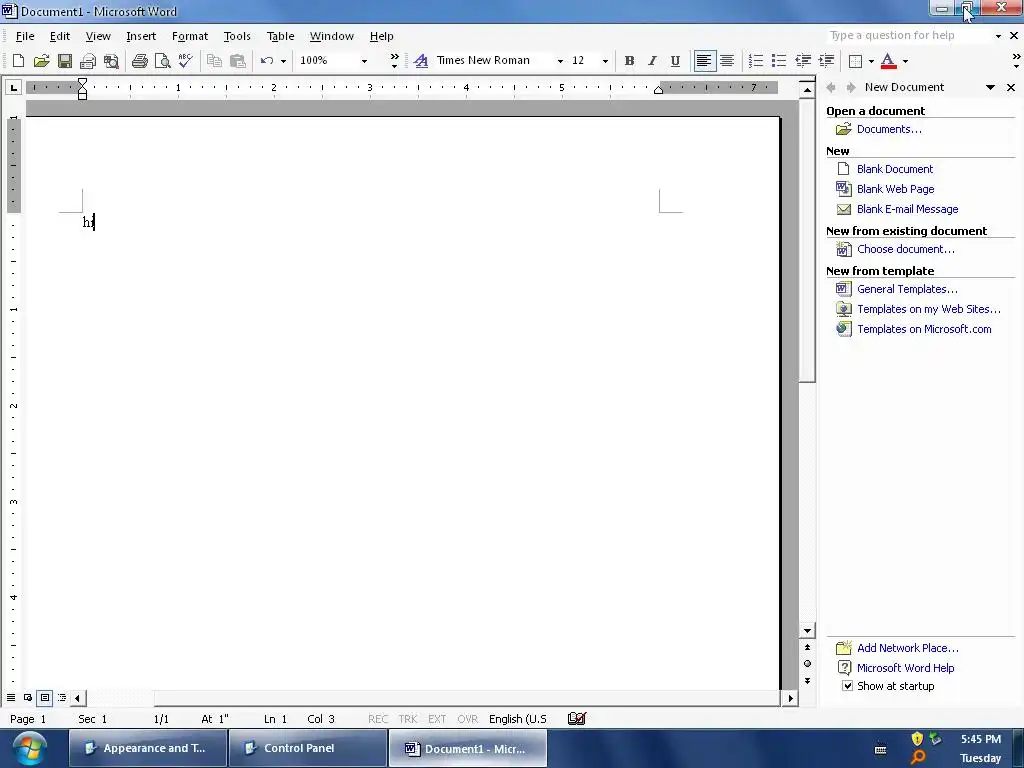Click Templates on Microsoft.com link
The width and height of the screenshot is (1024, 768).
(x=924, y=329)
